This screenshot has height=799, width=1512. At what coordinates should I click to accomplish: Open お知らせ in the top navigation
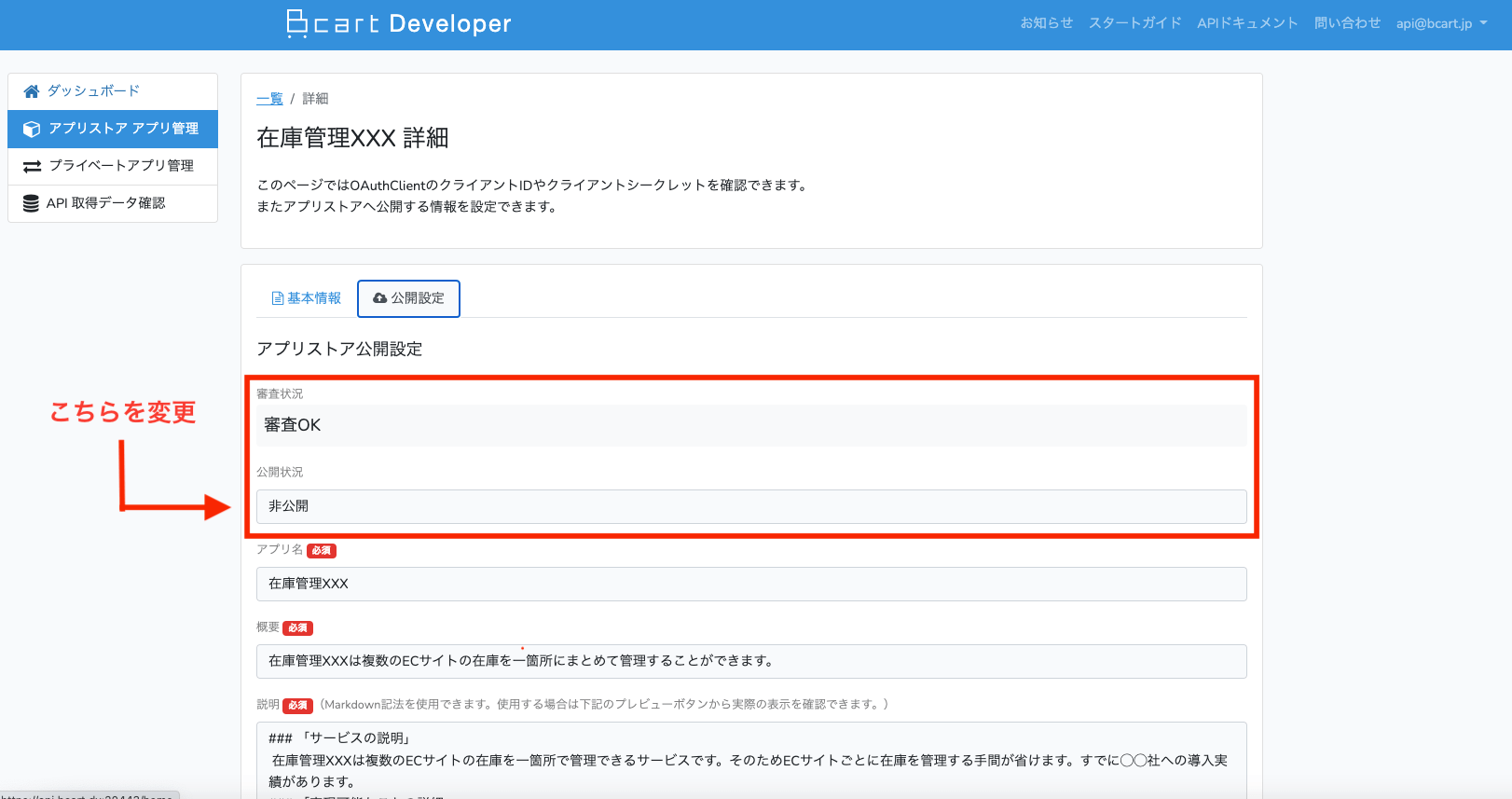[1046, 23]
